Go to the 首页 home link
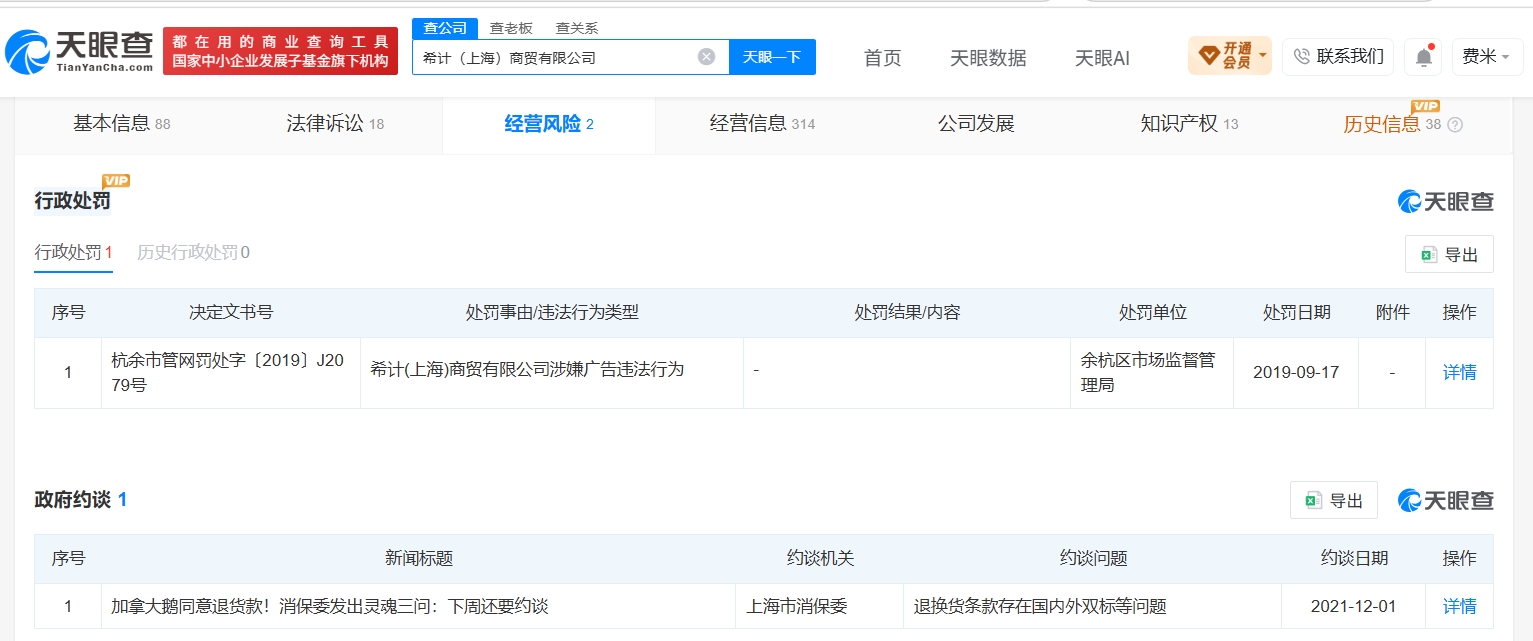Screen dimensions: 1533x641 point(882,58)
